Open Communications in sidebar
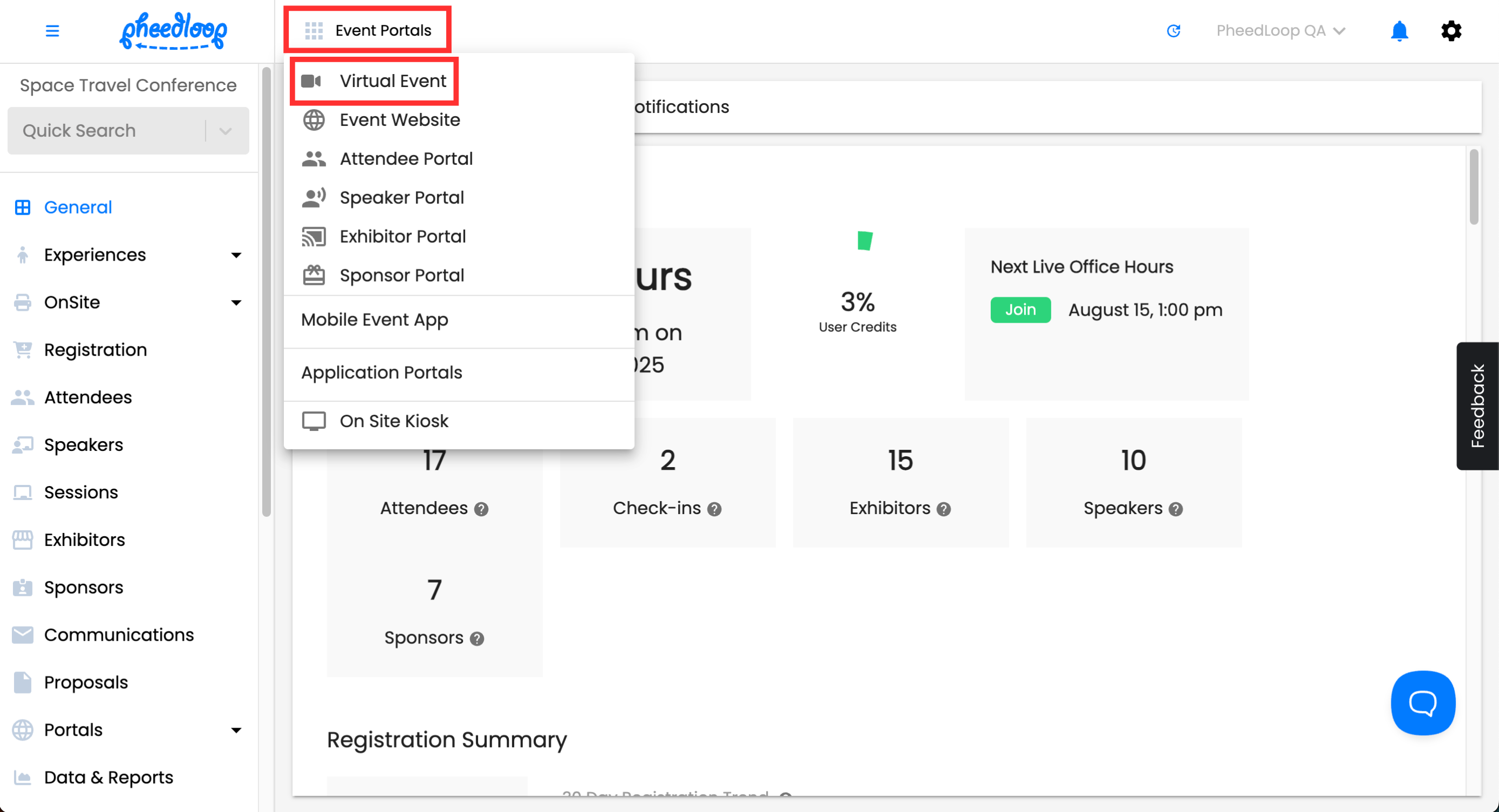 119,635
